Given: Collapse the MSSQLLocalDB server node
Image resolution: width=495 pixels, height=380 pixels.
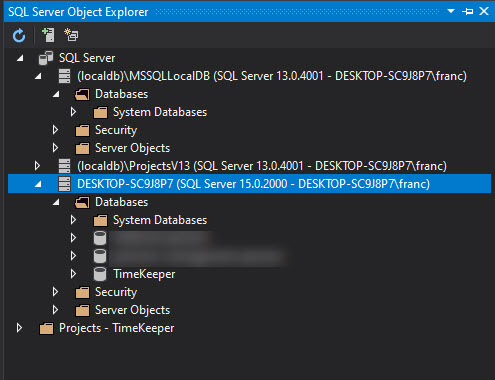Looking at the screenshot, I should tap(38, 76).
